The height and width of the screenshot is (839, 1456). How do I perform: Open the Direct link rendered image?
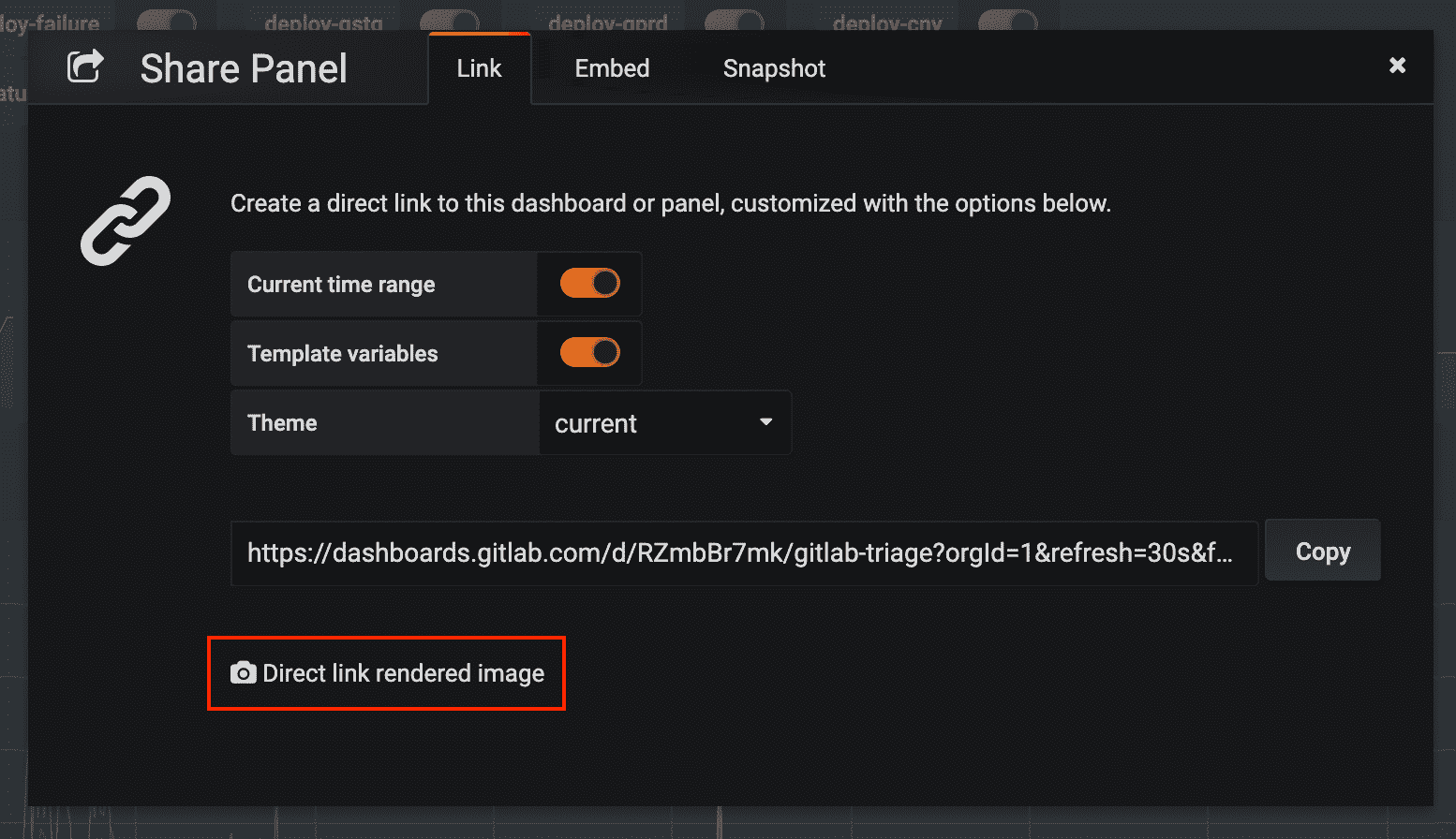(385, 672)
